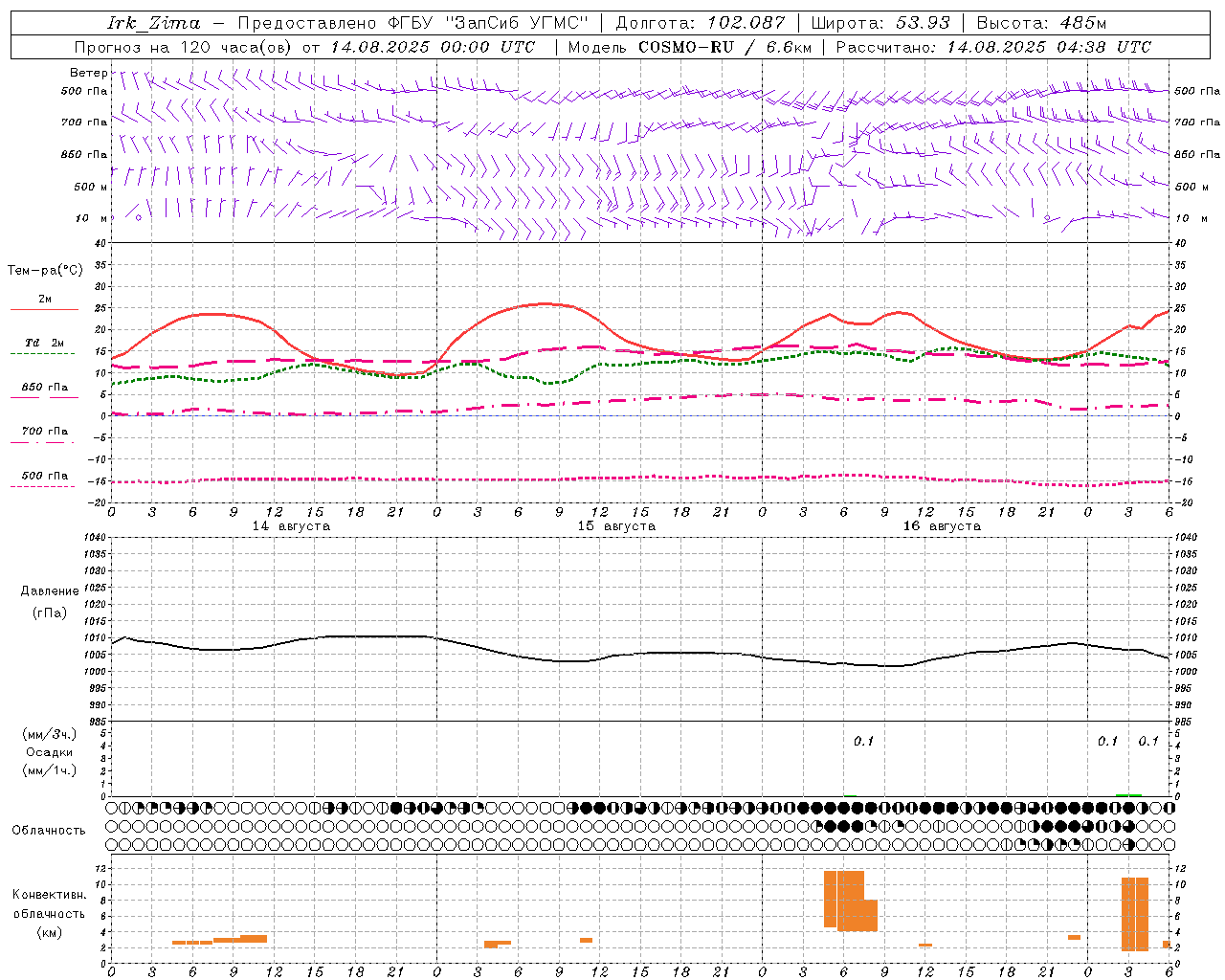Screen dimensions: 1225x980
Task: Click the (км) unit under convective cloudiness
Action: click(50, 932)
